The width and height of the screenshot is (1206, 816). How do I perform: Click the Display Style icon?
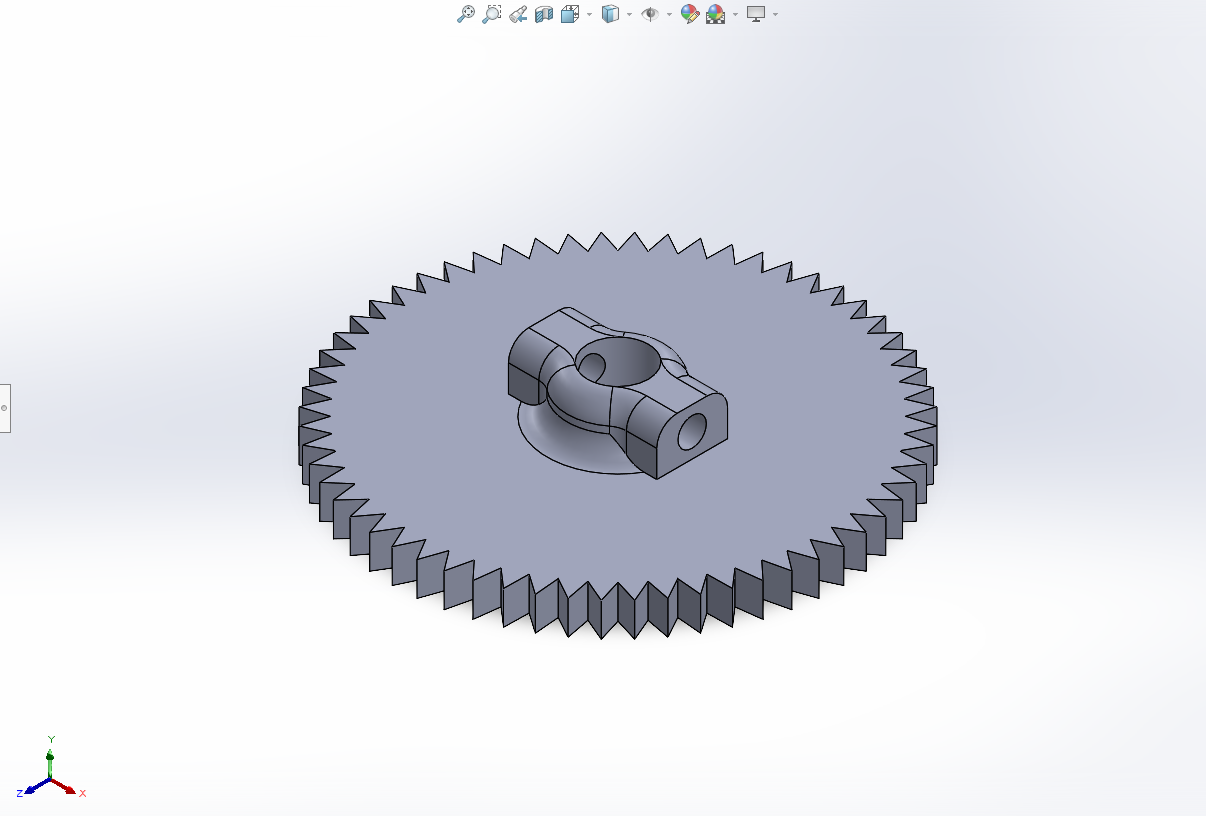(x=610, y=14)
